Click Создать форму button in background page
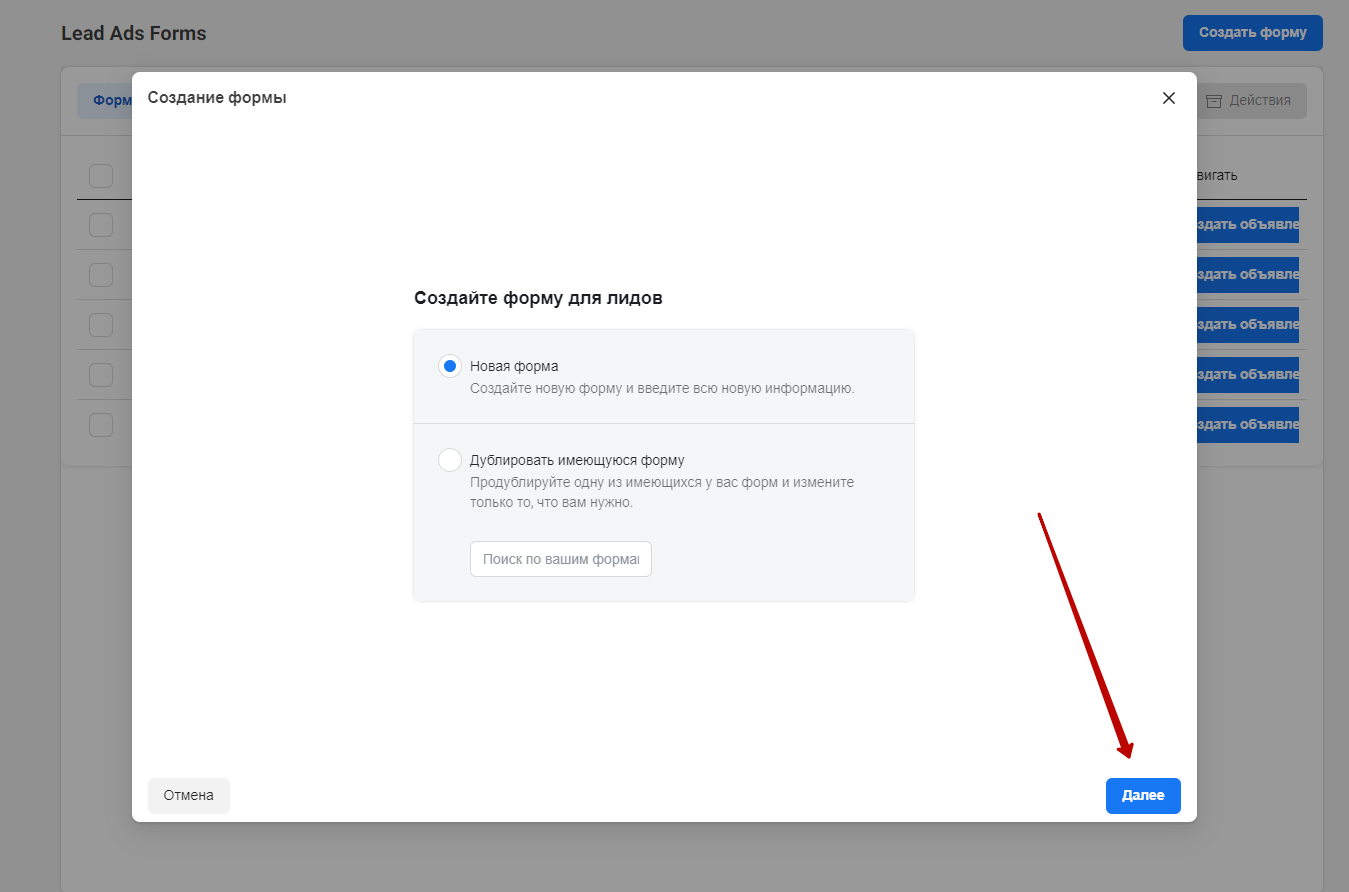1349x892 pixels. (x=1252, y=32)
